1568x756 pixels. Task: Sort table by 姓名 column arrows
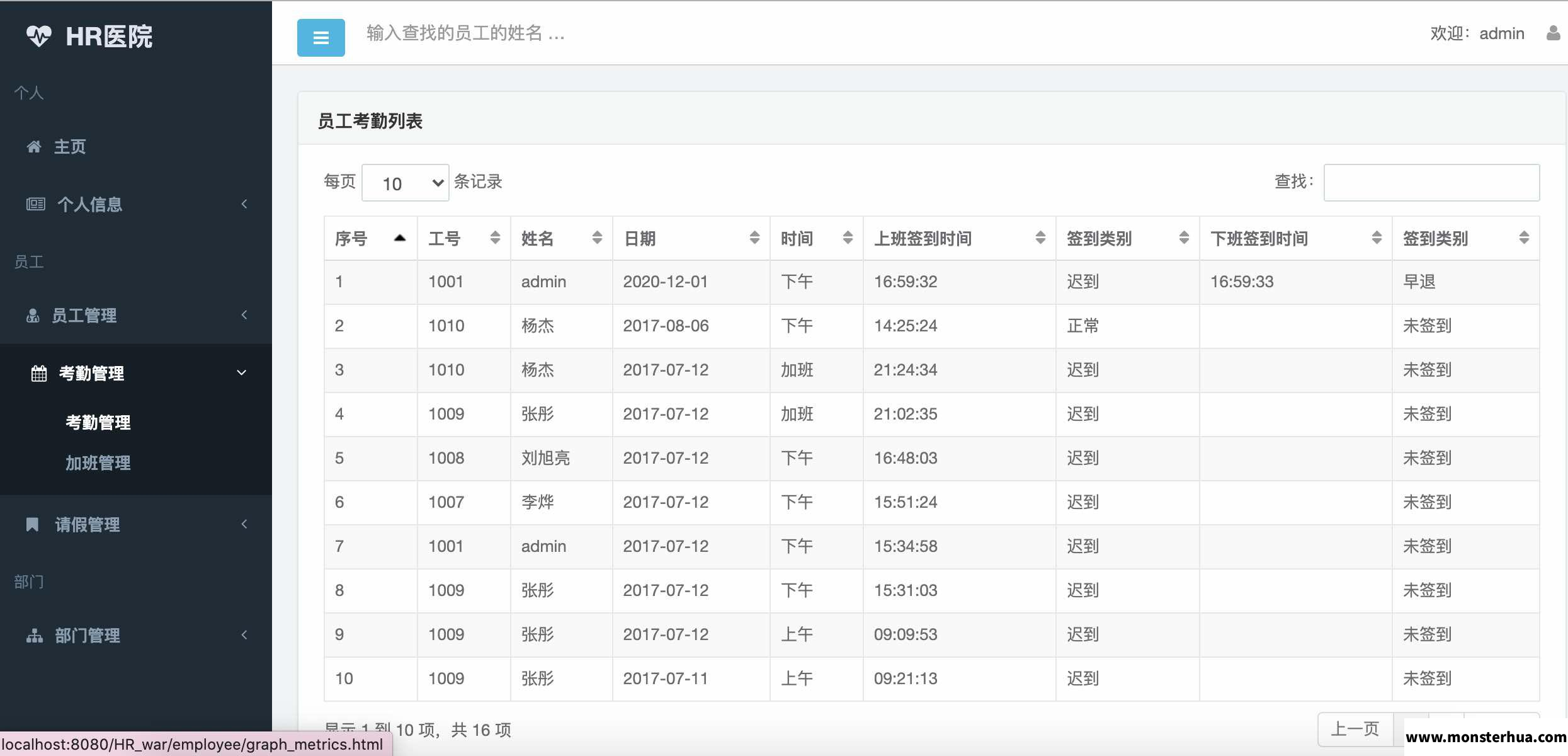pyautogui.click(x=597, y=238)
